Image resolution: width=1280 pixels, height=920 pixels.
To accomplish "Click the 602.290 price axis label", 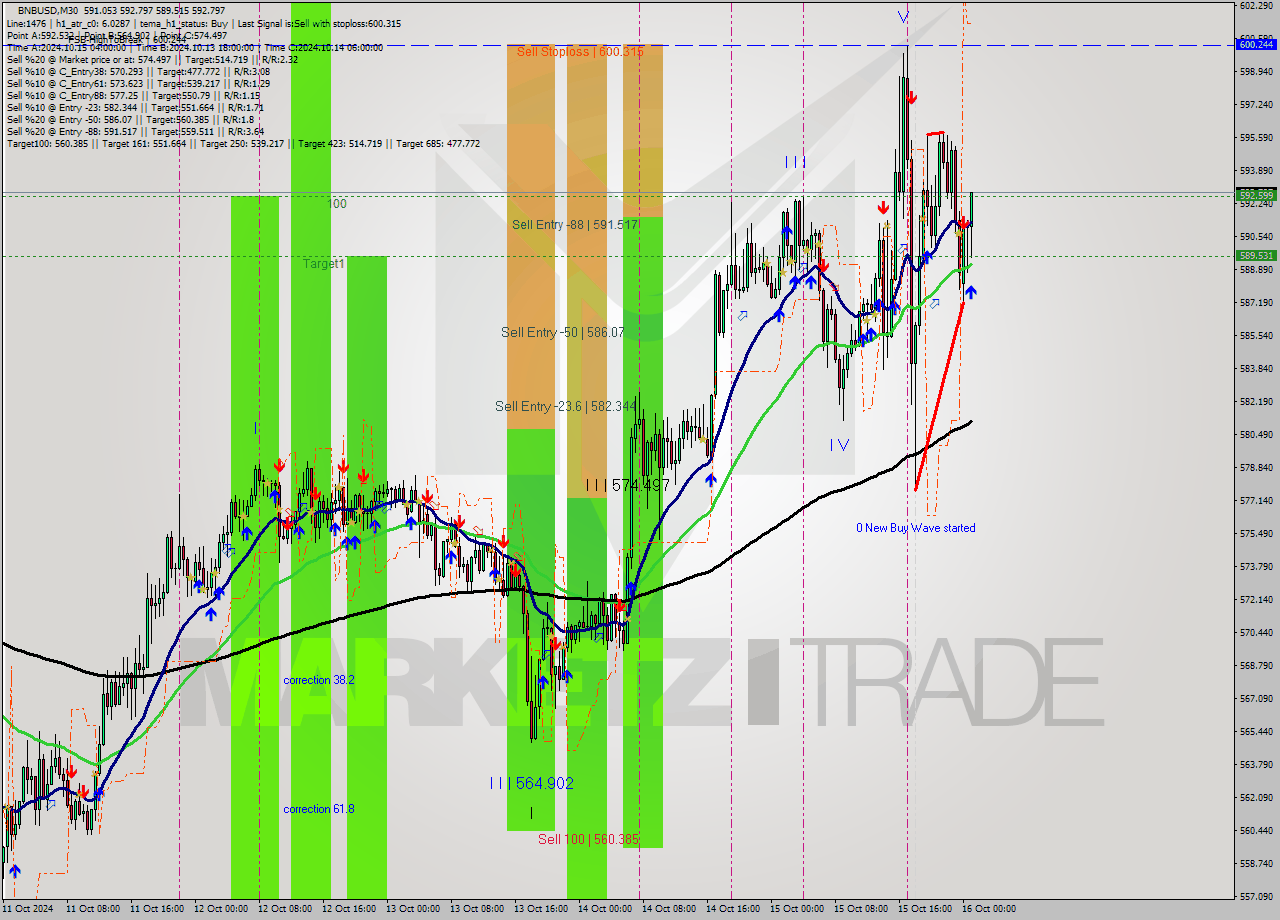I will (x=1256, y=6).
